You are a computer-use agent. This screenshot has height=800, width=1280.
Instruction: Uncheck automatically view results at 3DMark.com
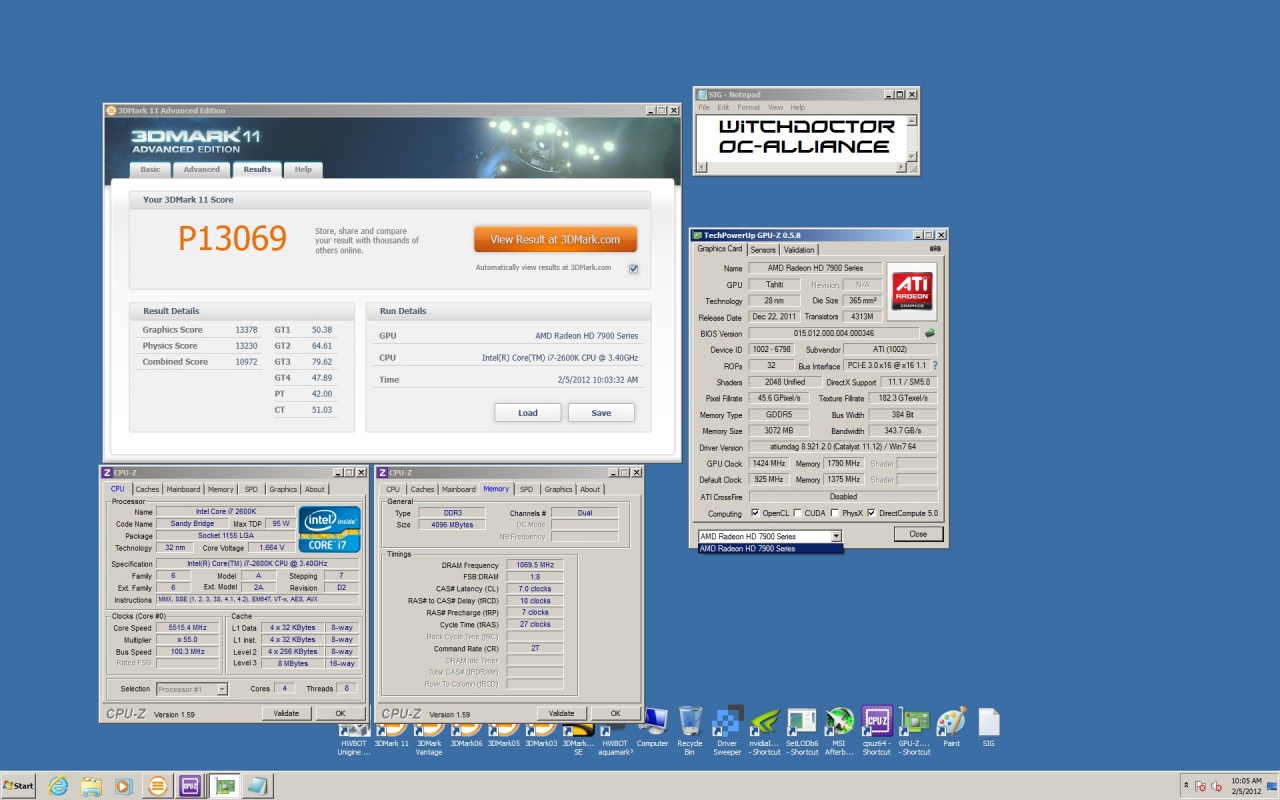click(633, 268)
